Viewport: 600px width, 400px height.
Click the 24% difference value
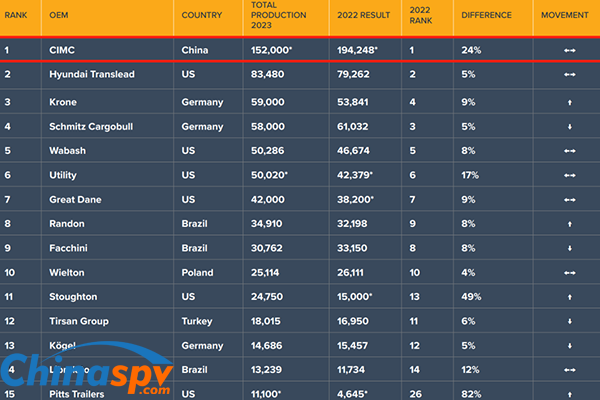[471, 50]
